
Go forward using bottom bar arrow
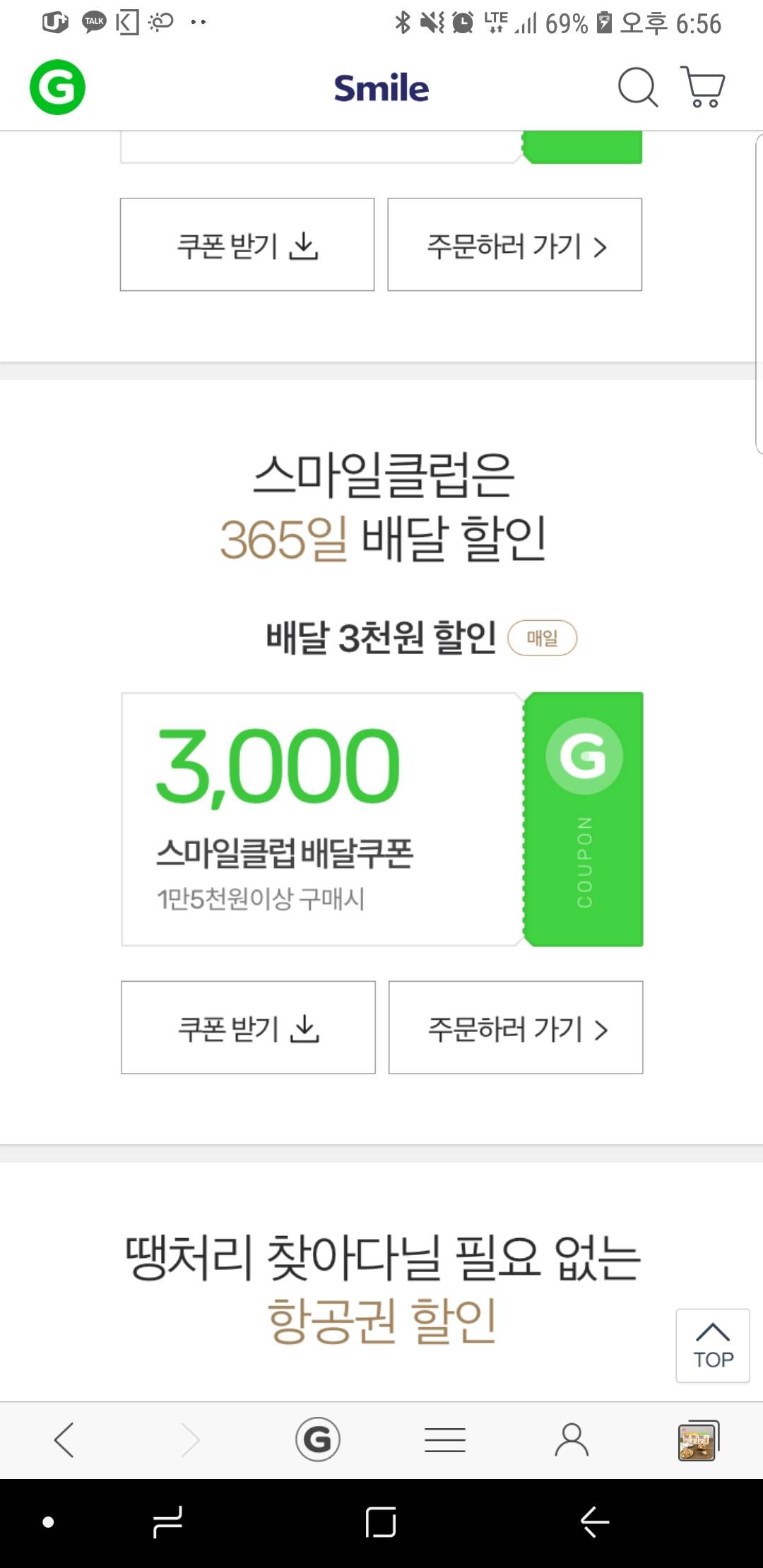191,1439
